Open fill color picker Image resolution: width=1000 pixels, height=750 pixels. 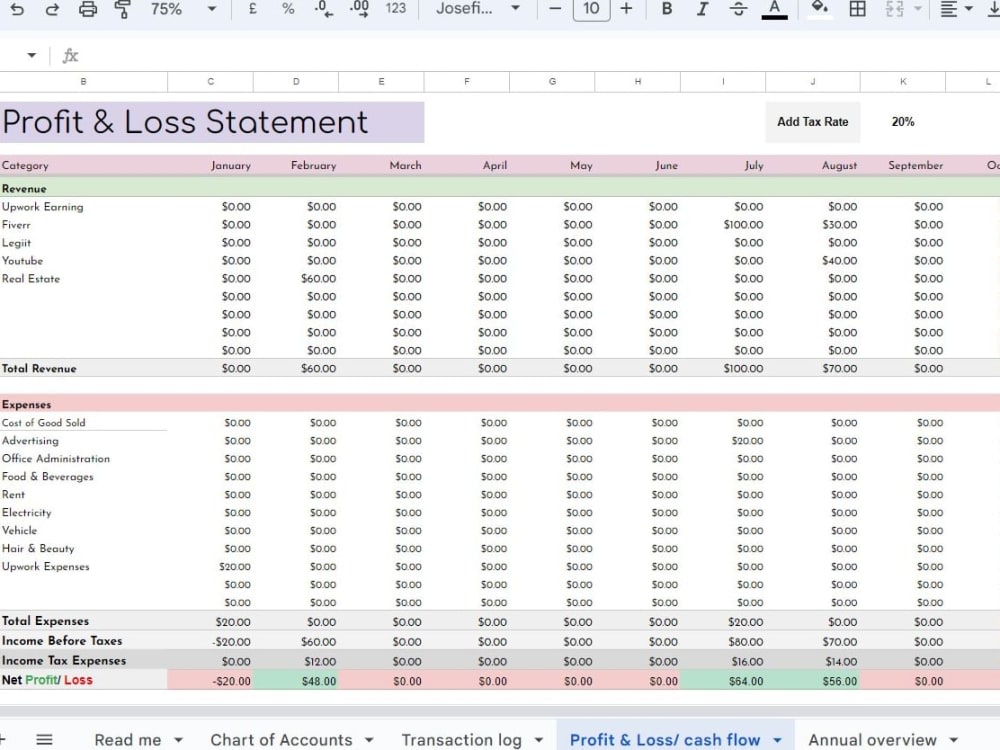(820, 9)
